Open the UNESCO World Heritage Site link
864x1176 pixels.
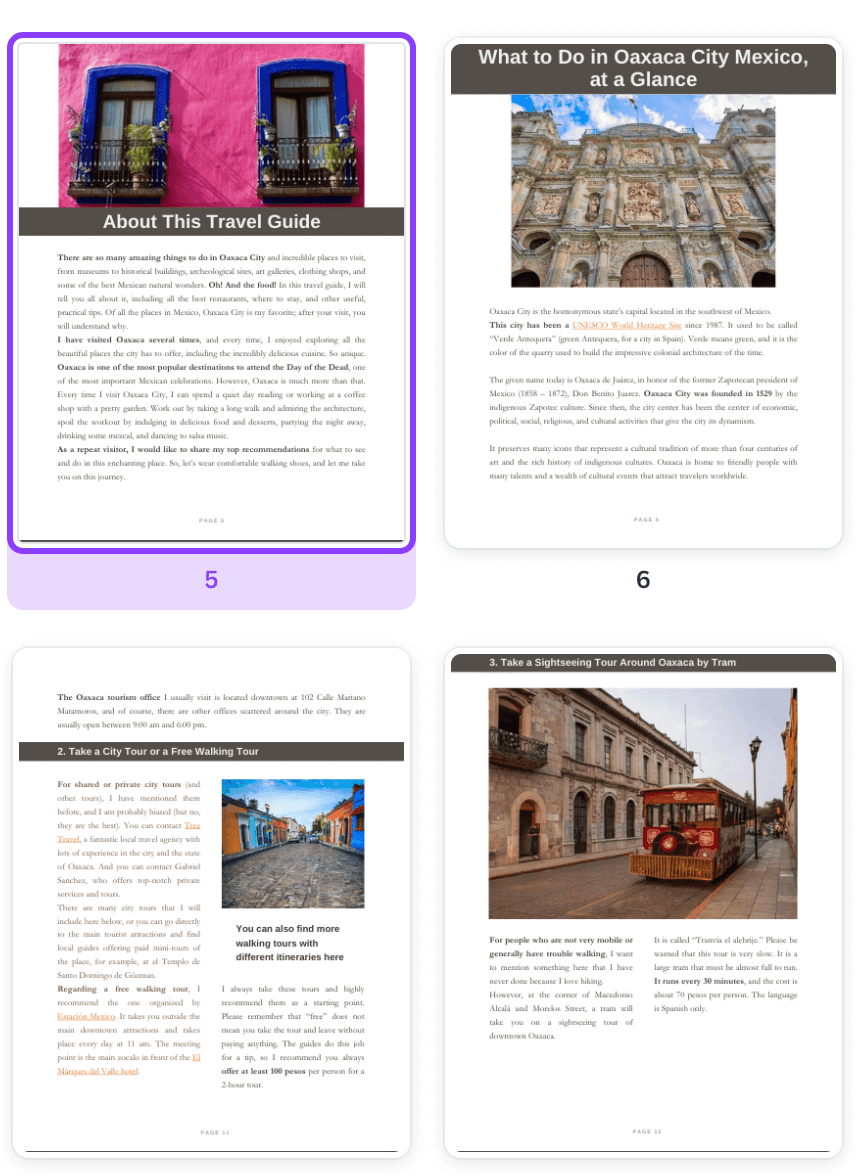click(x=626, y=326)
